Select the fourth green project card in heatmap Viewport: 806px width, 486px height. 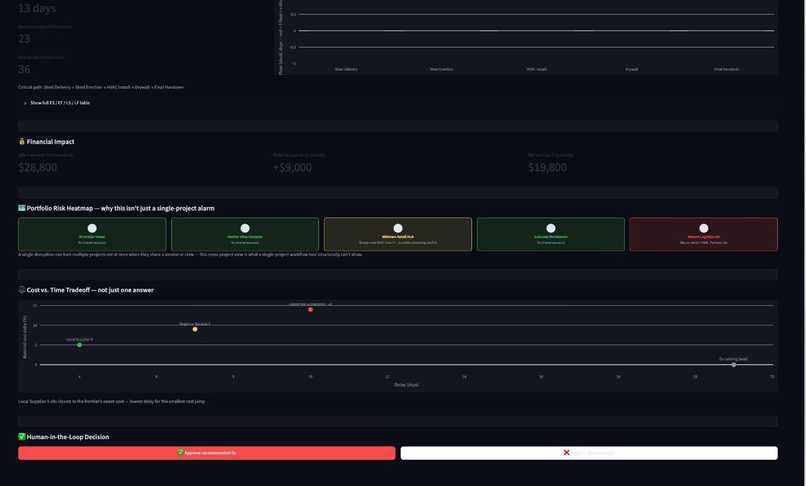click(x=551, y=235)
